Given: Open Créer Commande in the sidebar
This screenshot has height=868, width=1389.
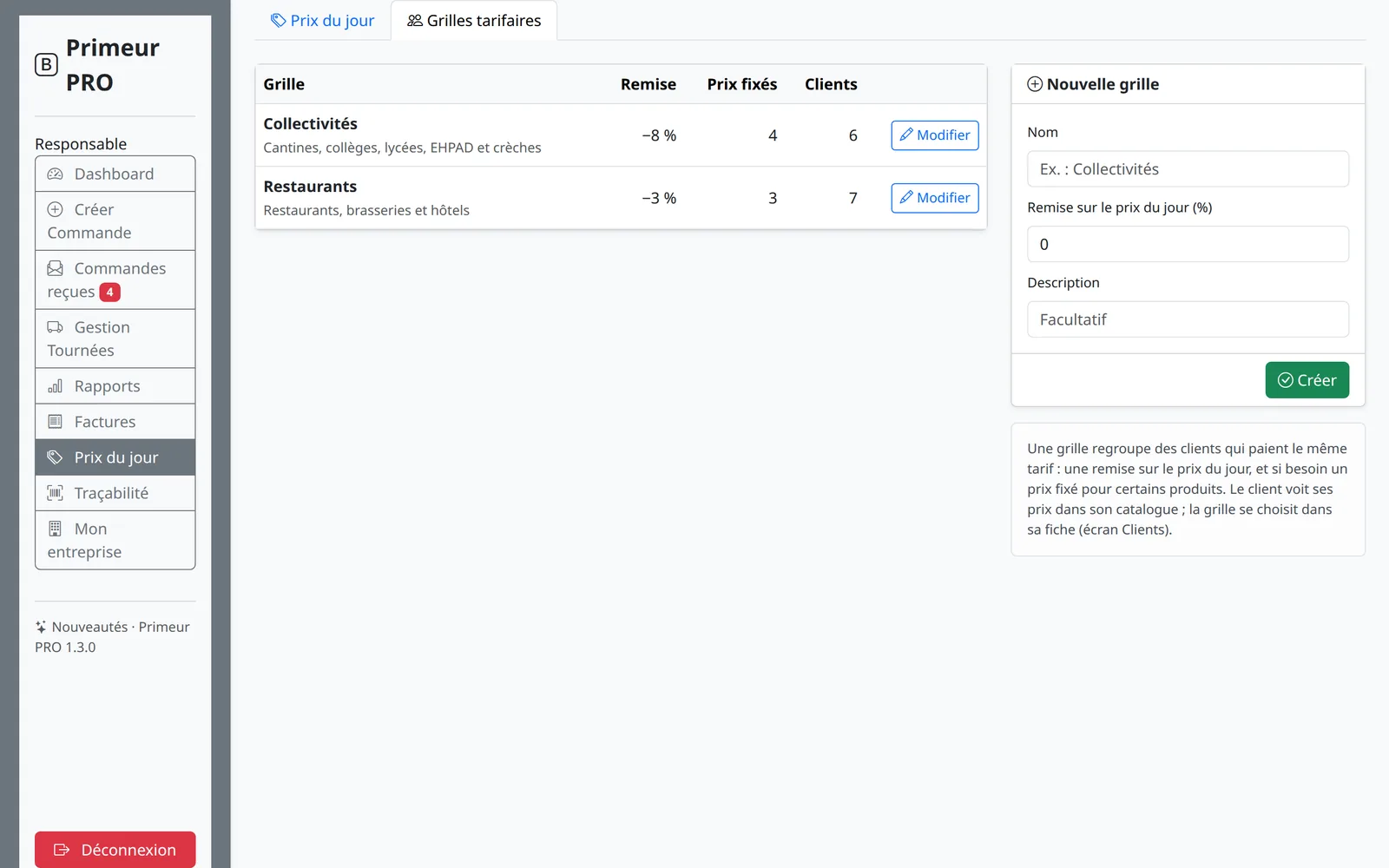Looking at the screenshot, I should (115, 221).
